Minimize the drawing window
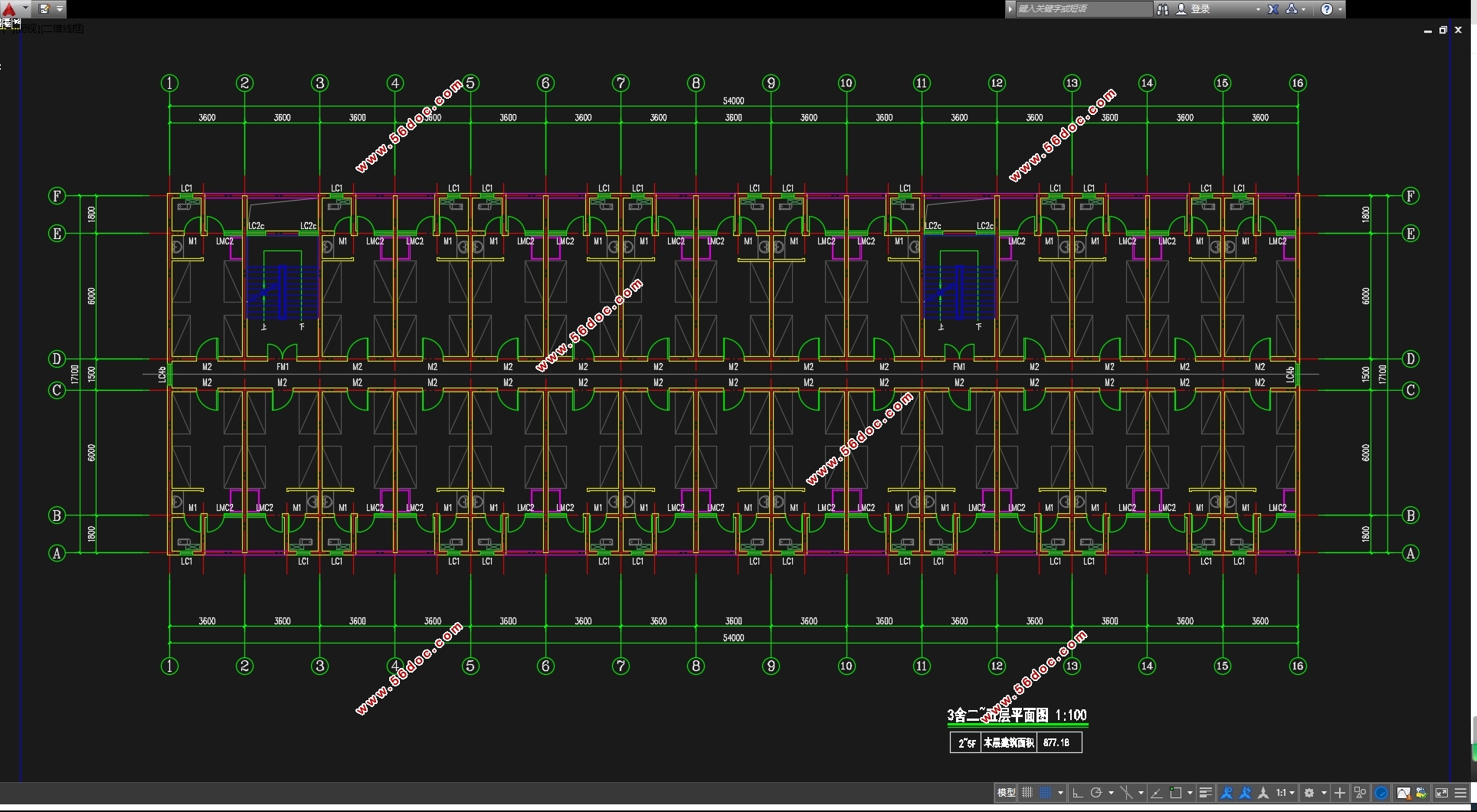 pyautogui.click(x=1428, y=31)
